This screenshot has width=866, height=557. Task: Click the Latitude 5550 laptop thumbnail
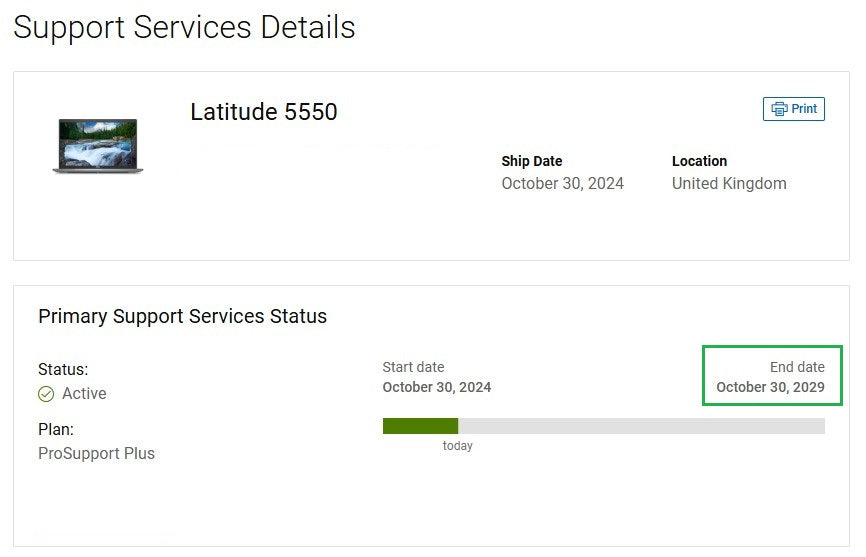(x=98, y=146)
